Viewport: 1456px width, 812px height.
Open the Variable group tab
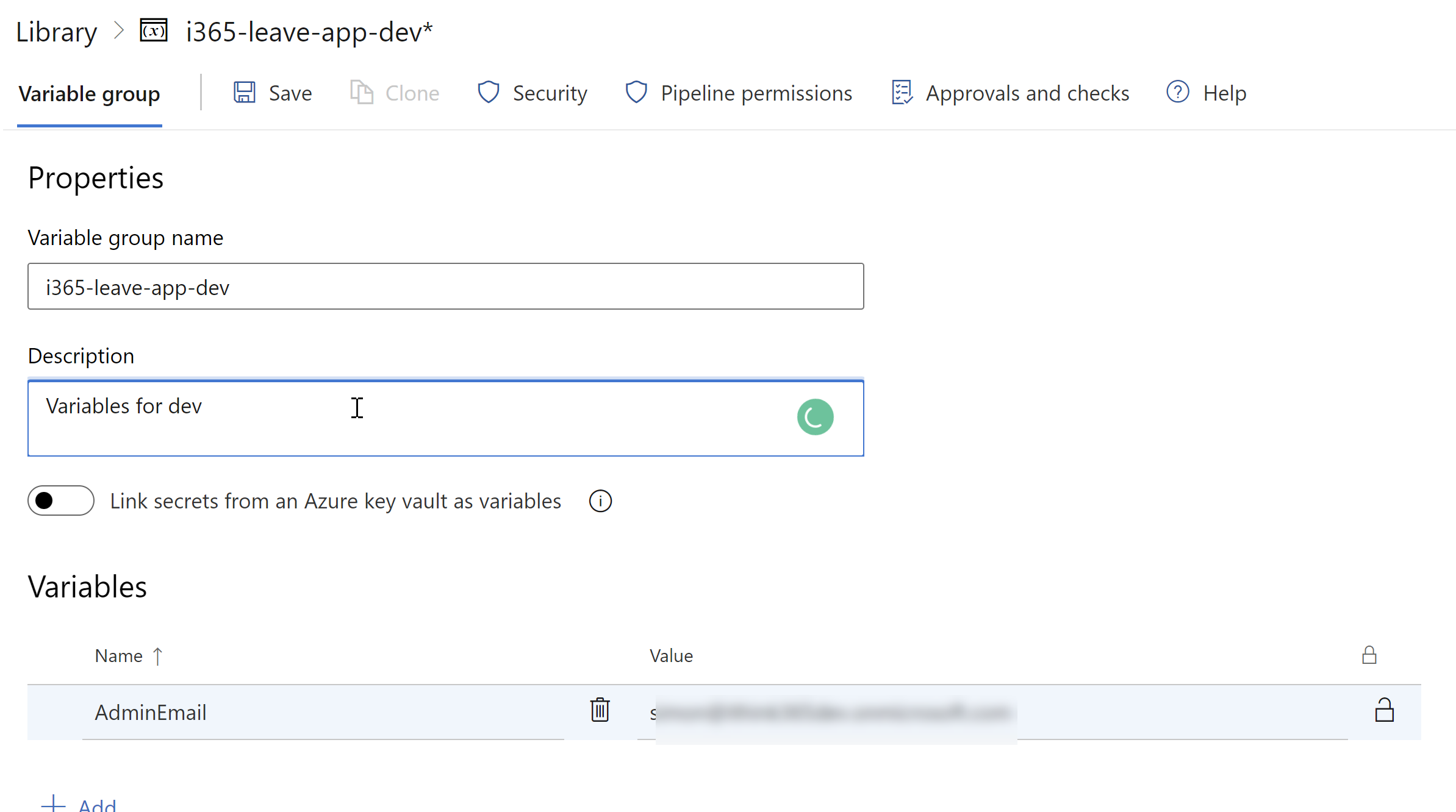pos(89,94)
